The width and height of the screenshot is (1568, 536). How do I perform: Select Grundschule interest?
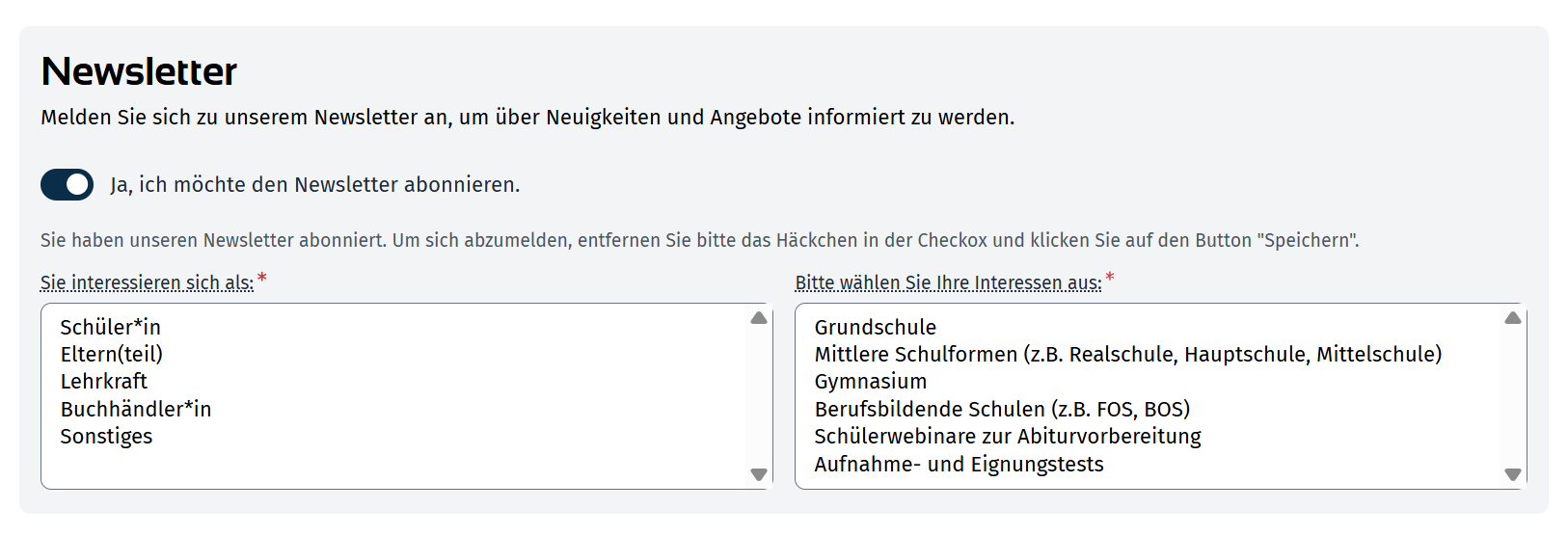875,327
